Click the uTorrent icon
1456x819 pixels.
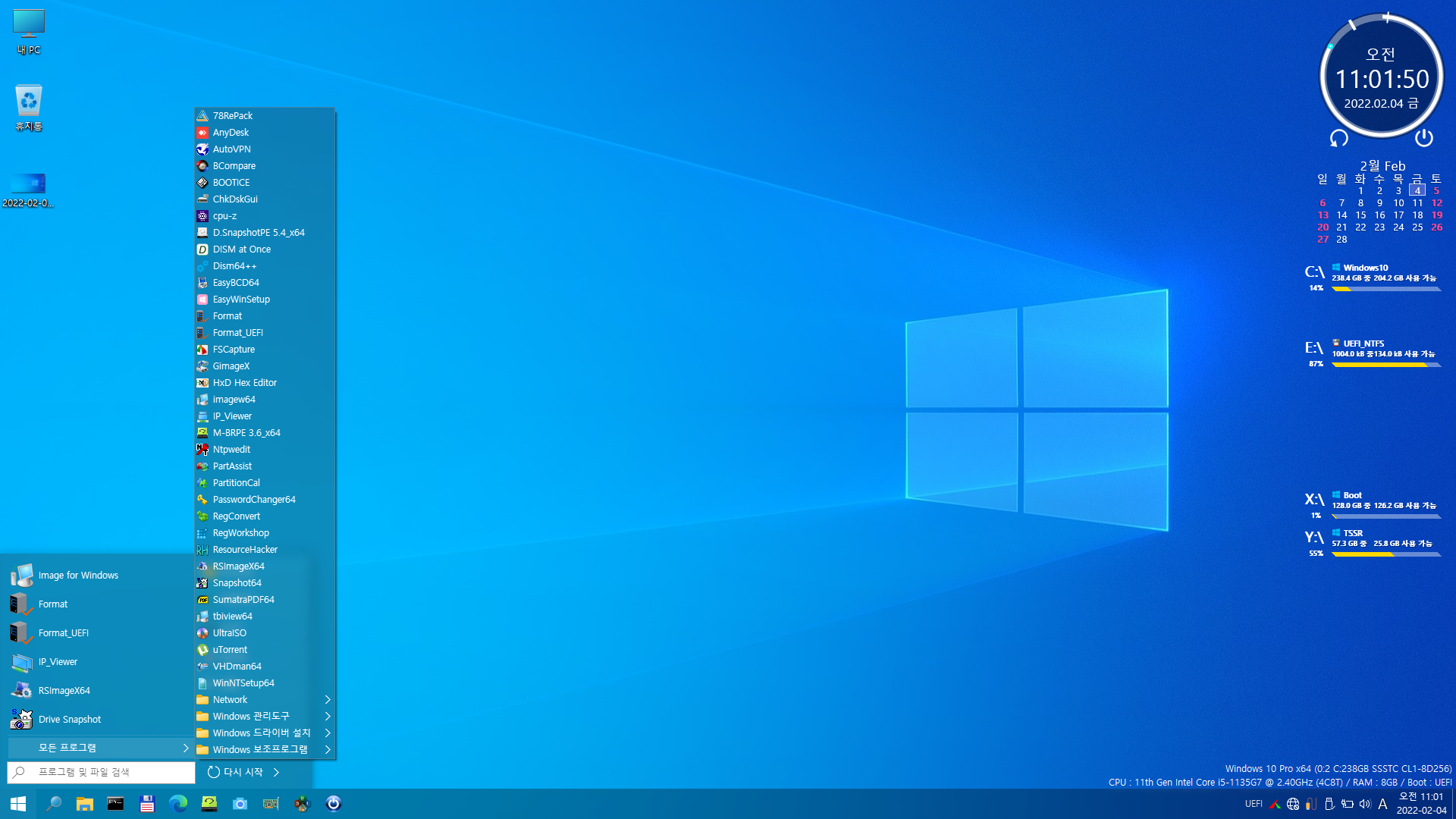click(202, 650)
